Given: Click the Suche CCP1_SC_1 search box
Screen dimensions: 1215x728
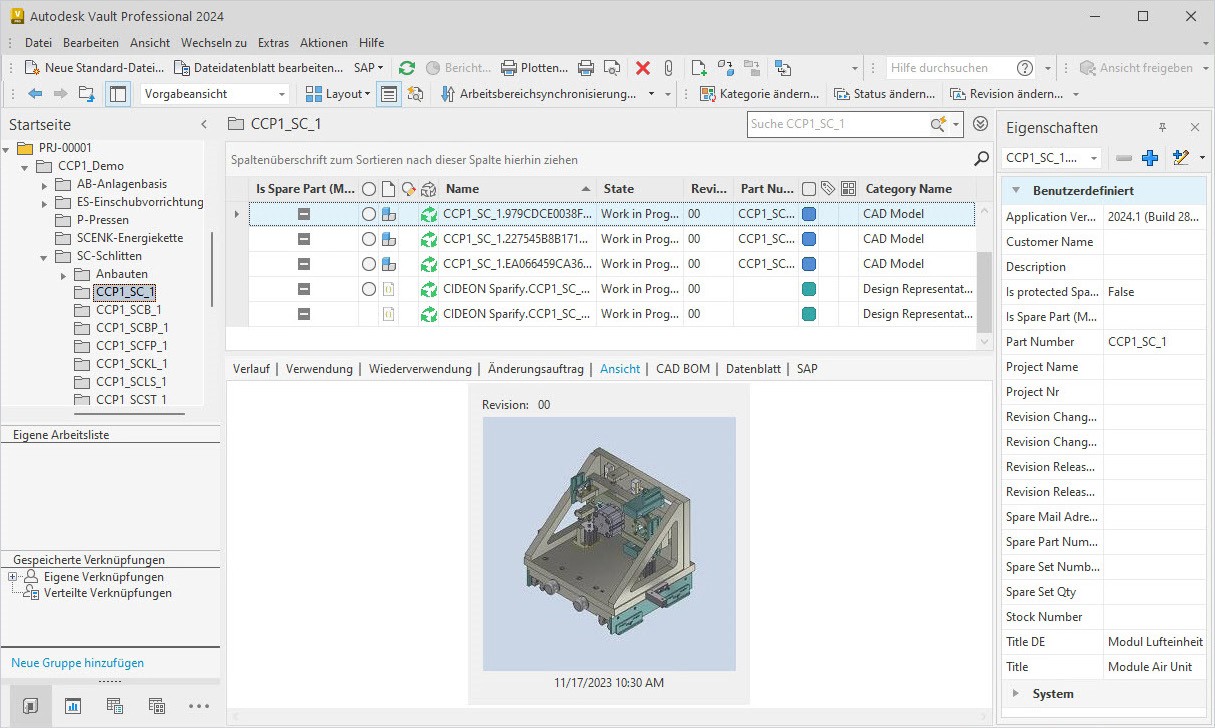Looking at the screenshot, I should click(x=838, y=124).
